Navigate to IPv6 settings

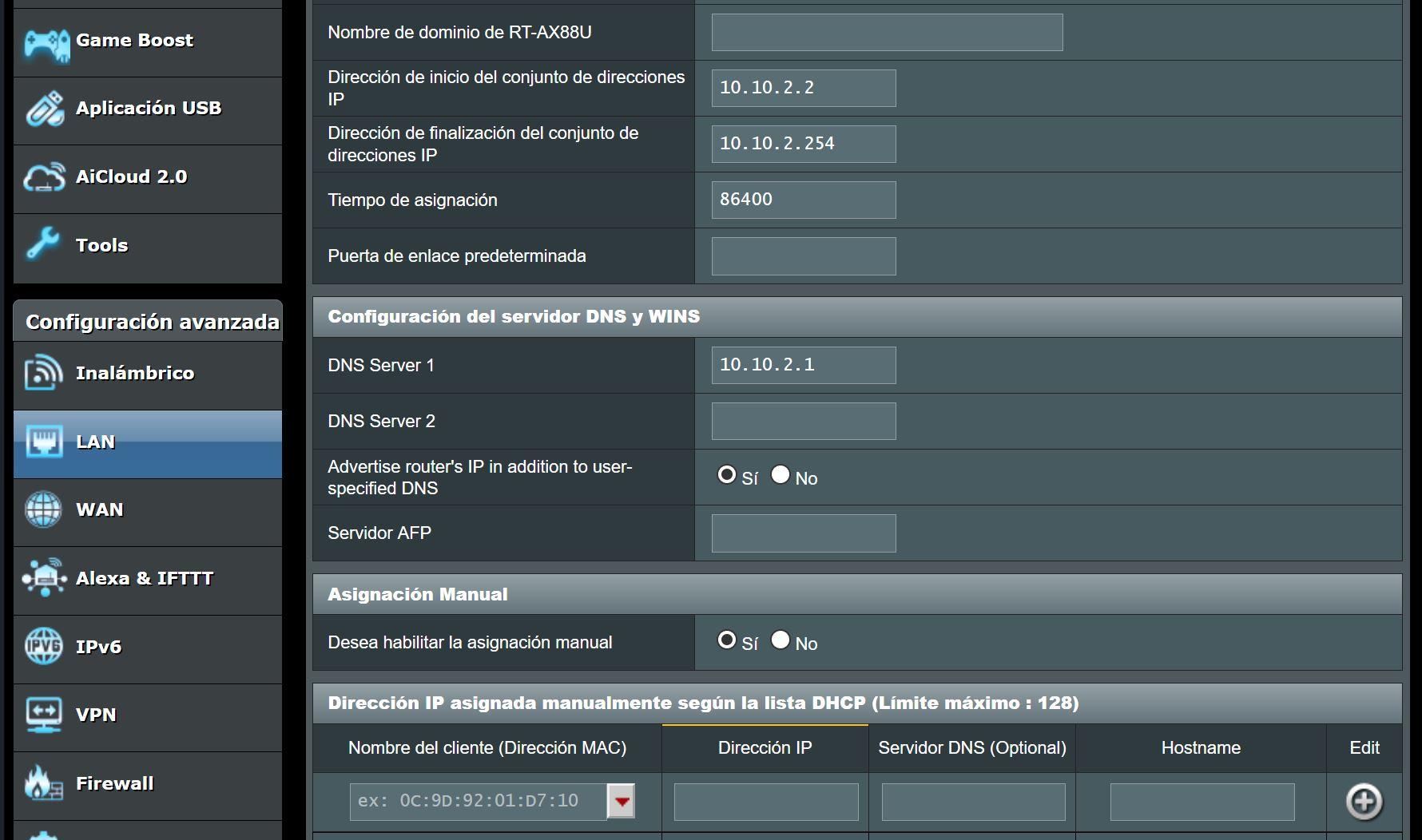tap(148, 650)
